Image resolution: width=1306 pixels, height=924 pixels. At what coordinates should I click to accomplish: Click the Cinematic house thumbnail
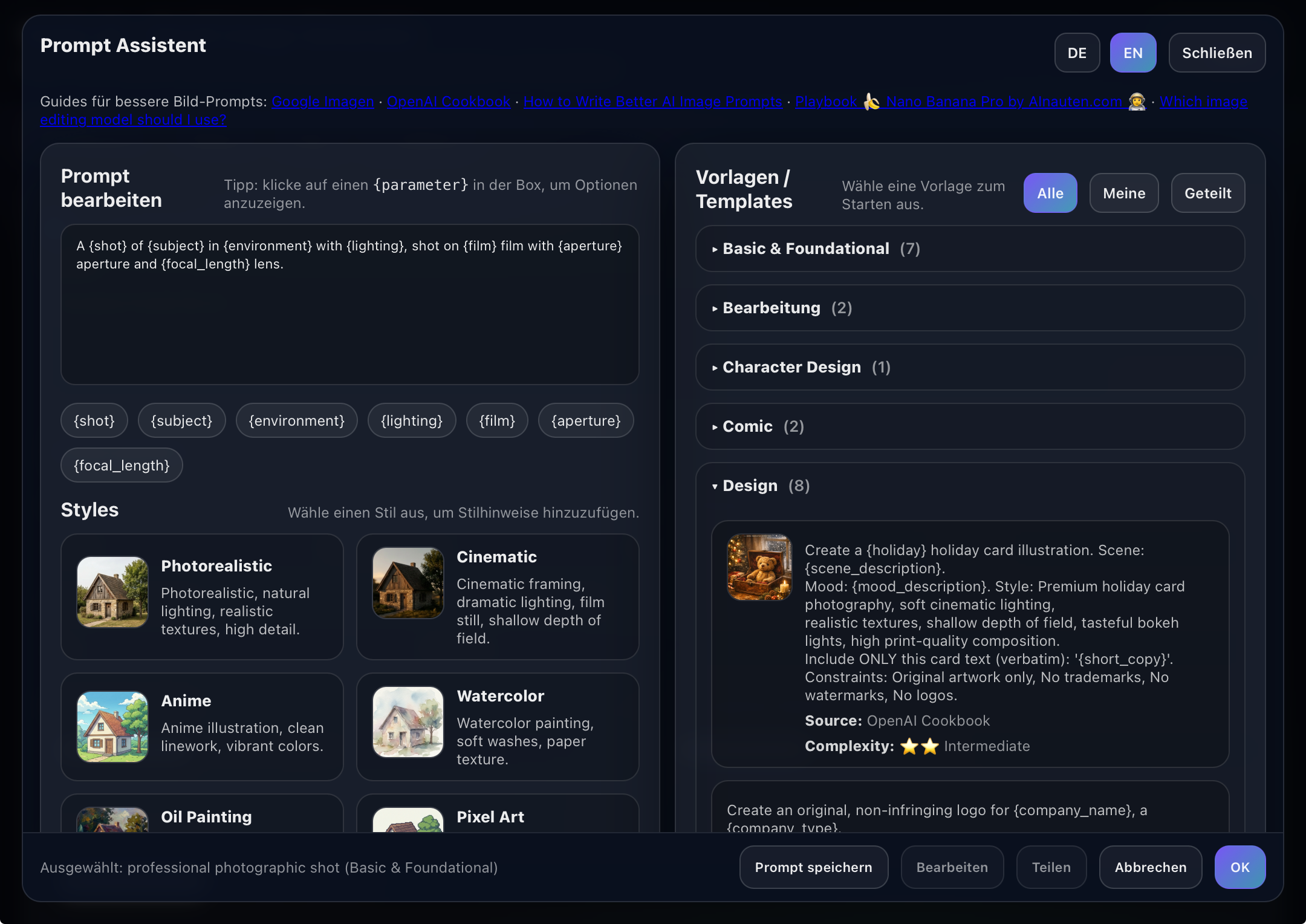408,583
